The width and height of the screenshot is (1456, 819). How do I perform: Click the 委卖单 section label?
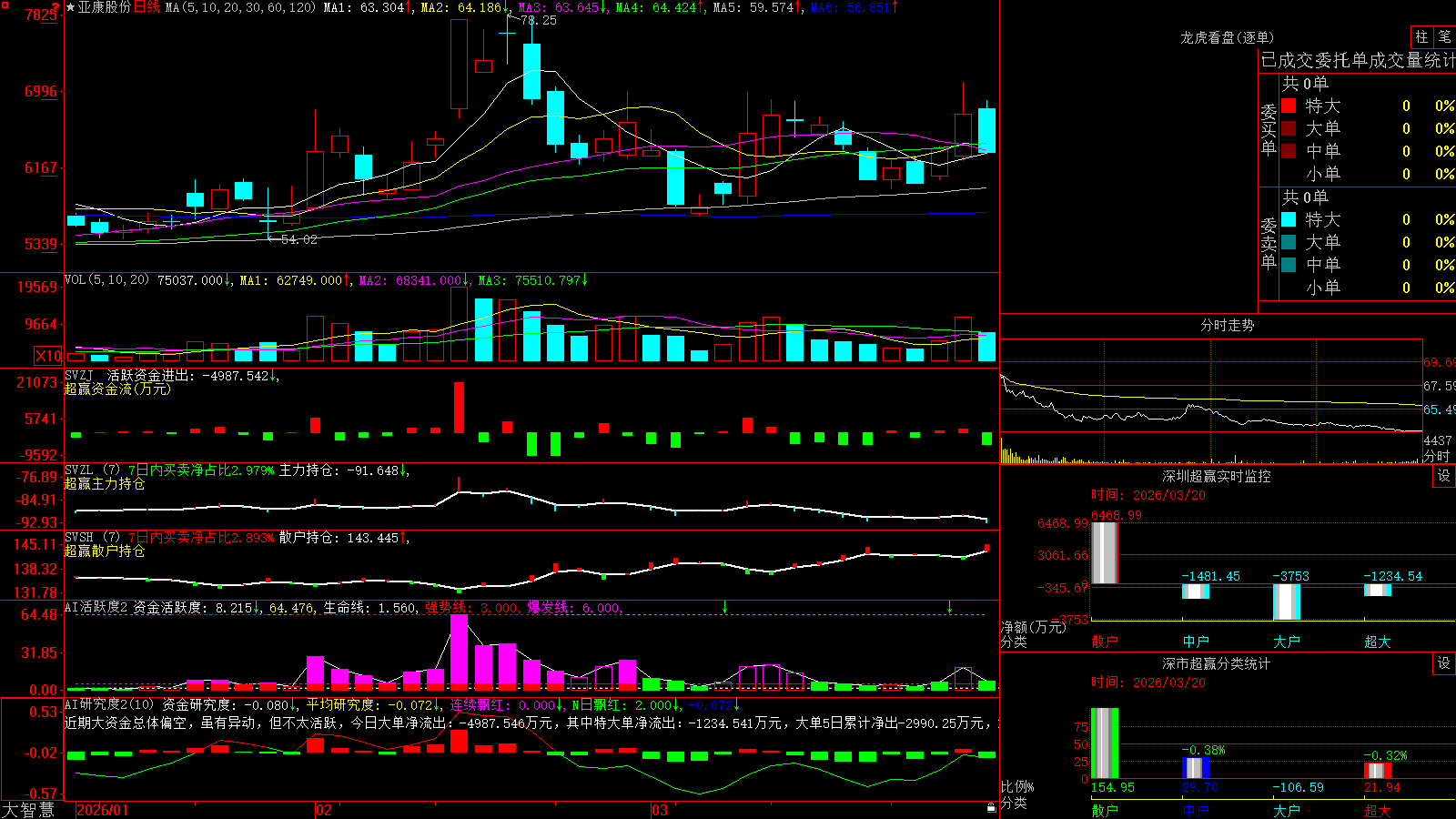click(1269, 243)
